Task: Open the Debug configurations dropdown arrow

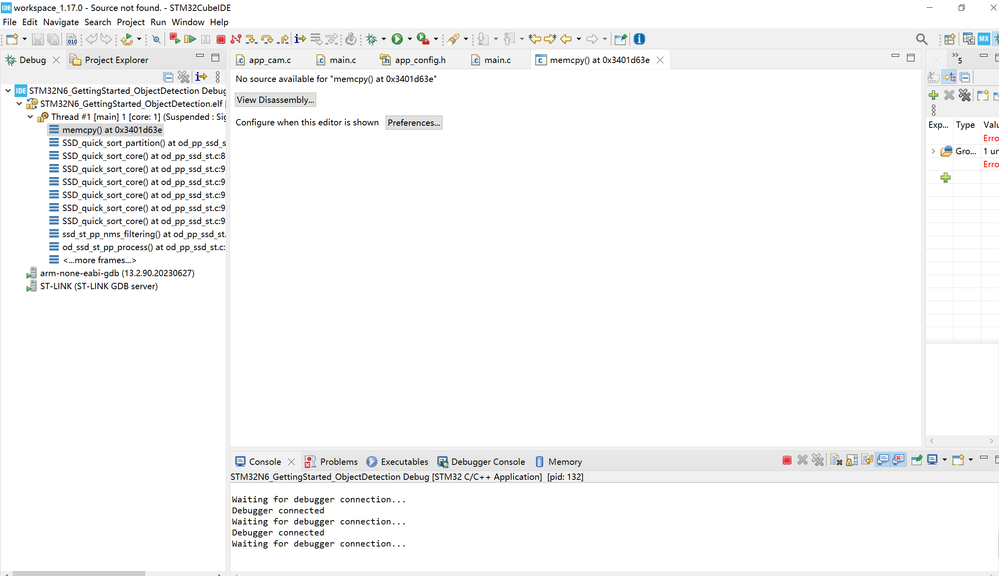Action: (x=384, y=39)
